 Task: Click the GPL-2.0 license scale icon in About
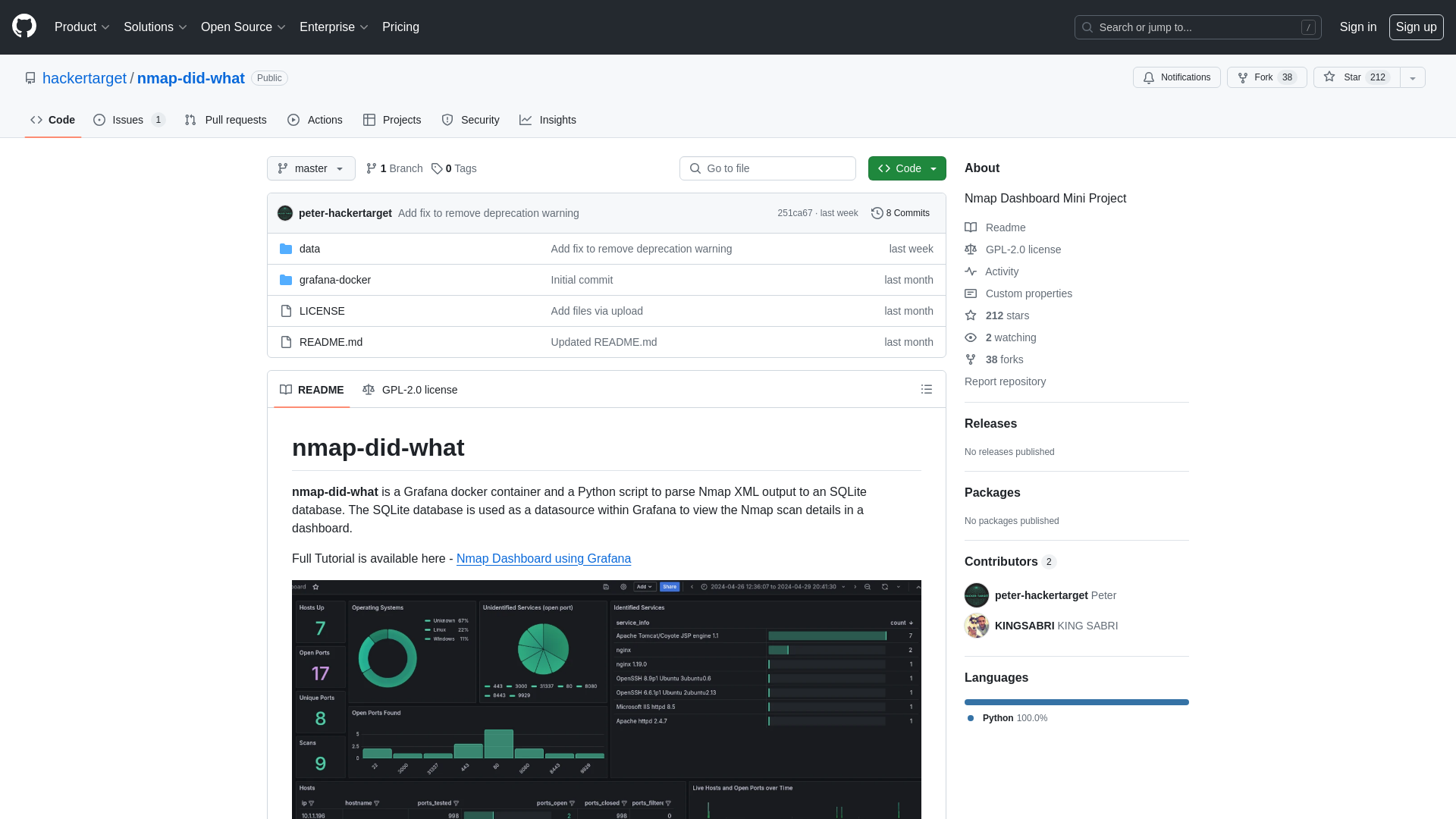click(971, 249)
